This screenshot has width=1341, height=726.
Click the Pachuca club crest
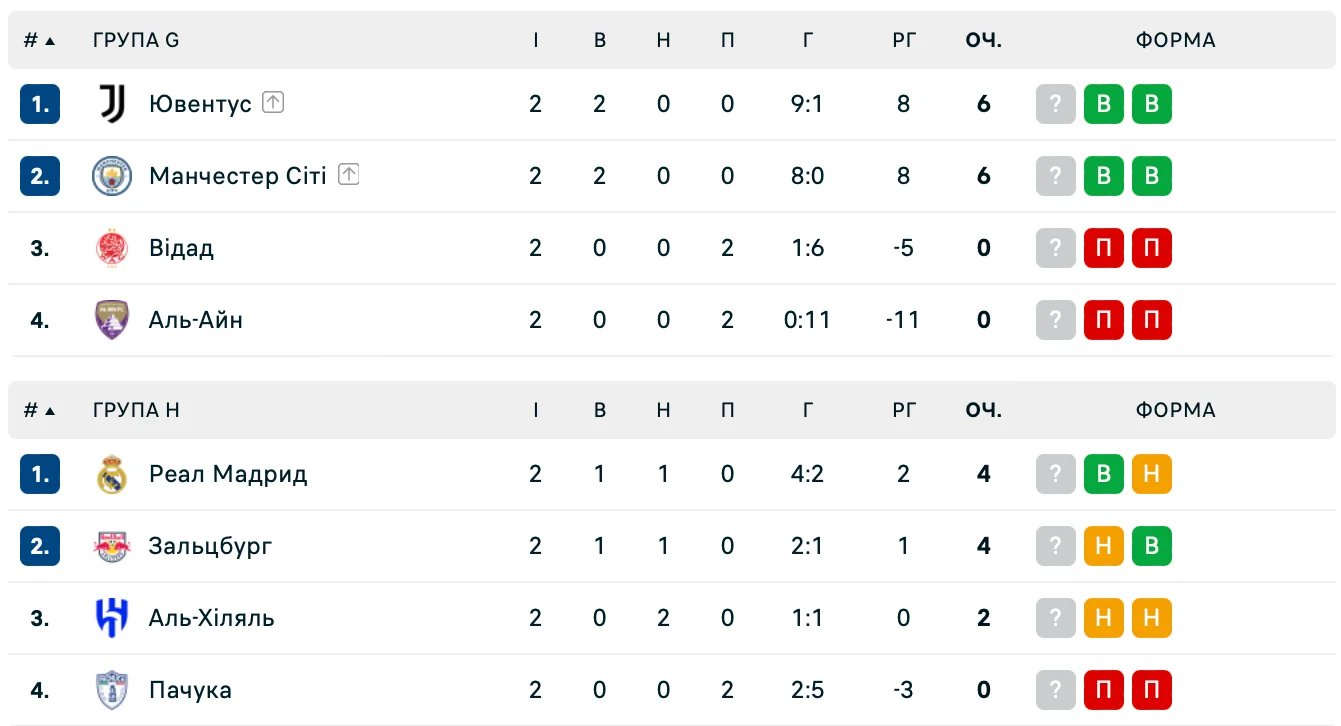111,690
